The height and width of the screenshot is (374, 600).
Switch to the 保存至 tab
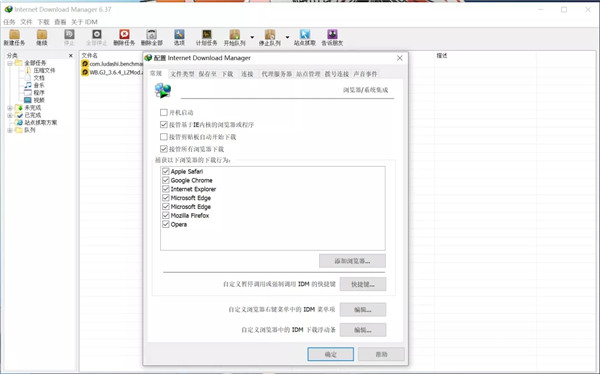[207, 74]
